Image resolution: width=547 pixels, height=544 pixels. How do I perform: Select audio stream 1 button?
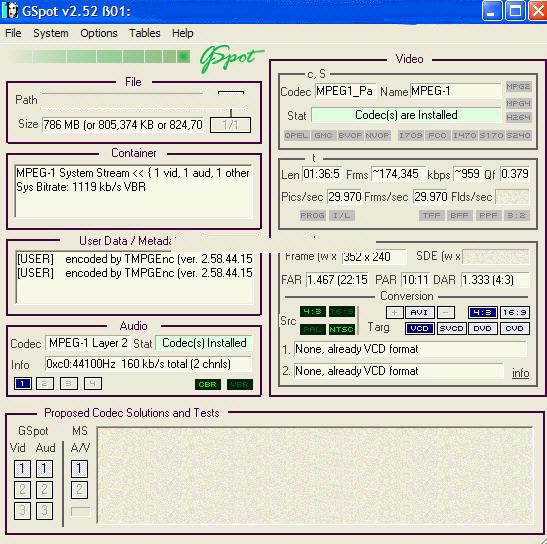pyautogui.click(x=23, y=384)
